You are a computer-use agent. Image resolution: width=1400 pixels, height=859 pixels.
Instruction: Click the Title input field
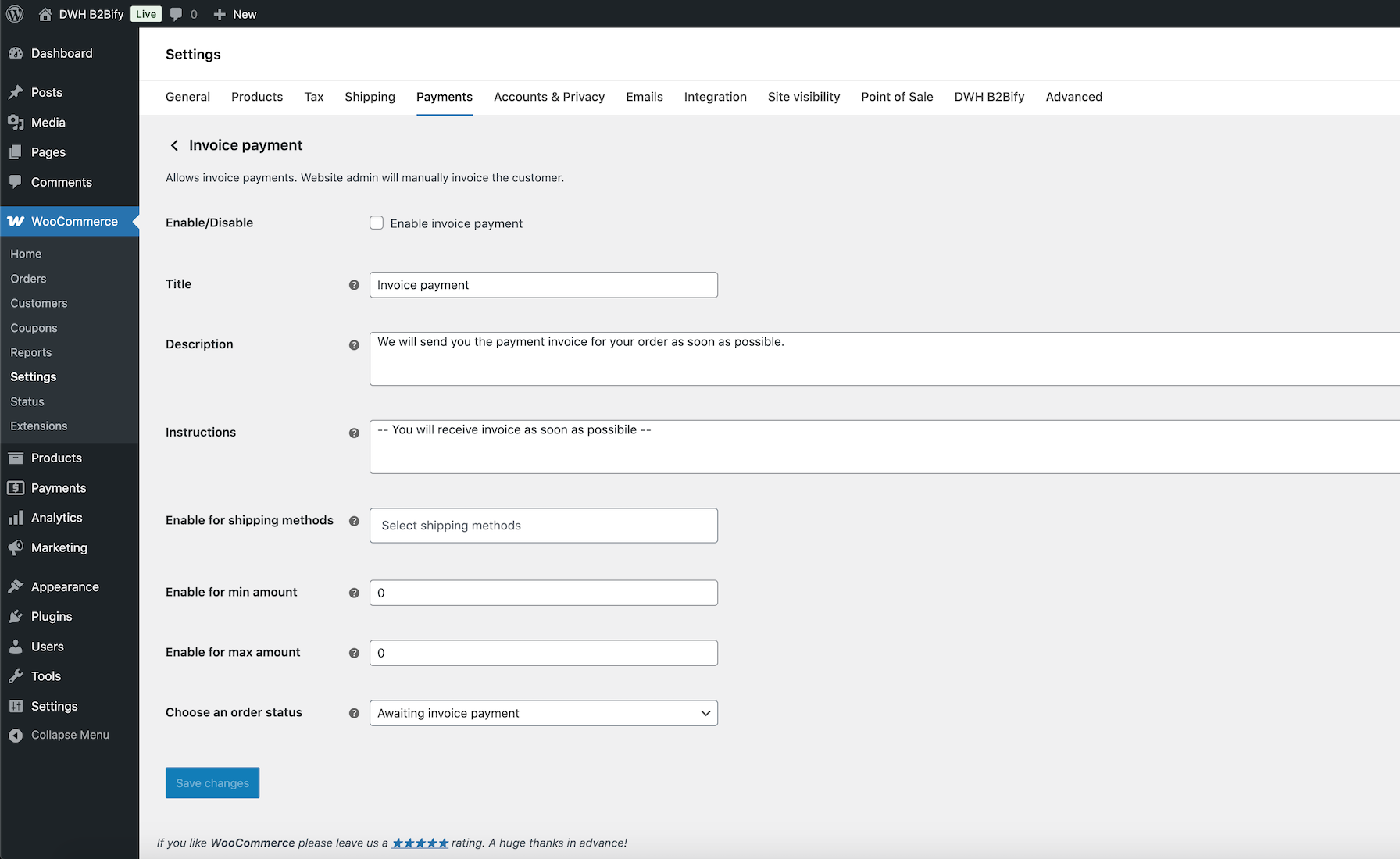pos(544,285)
